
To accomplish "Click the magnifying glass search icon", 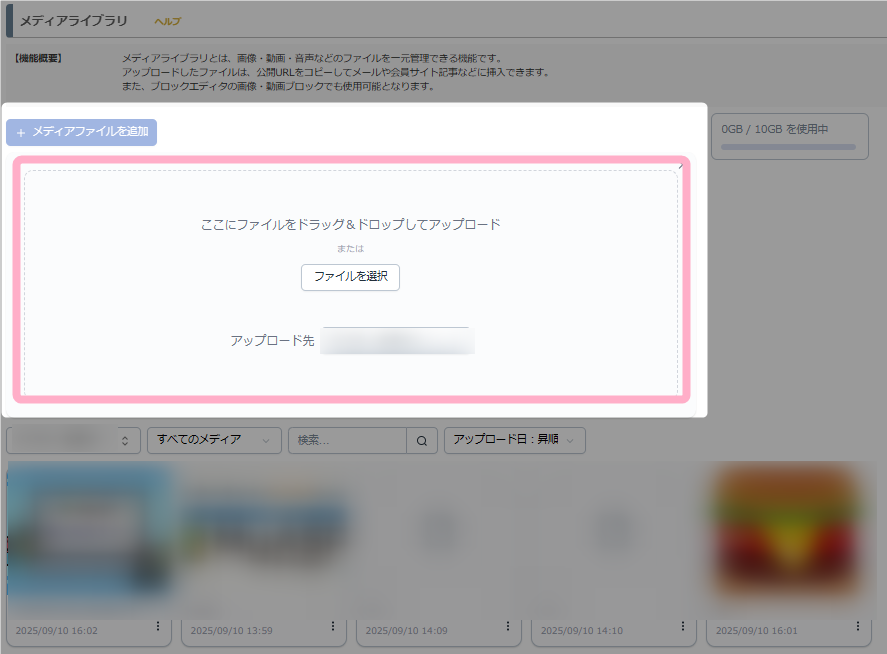I will (422, 440).
